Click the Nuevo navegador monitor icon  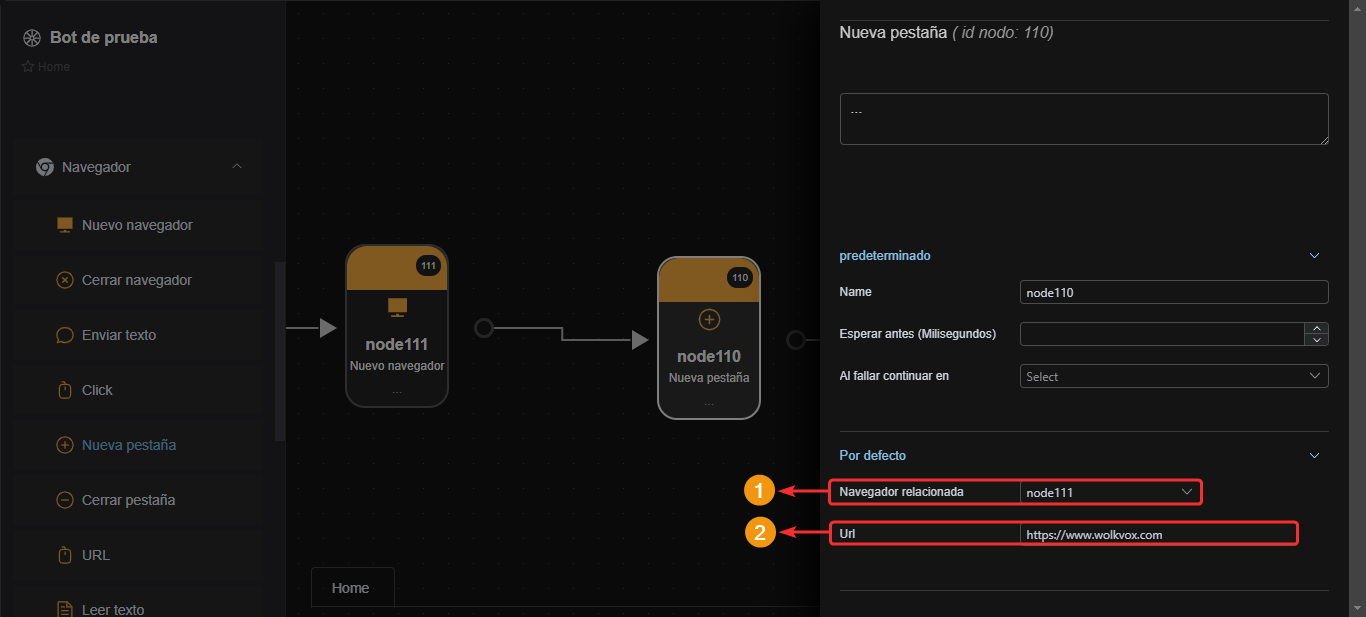tap(65, 225)
